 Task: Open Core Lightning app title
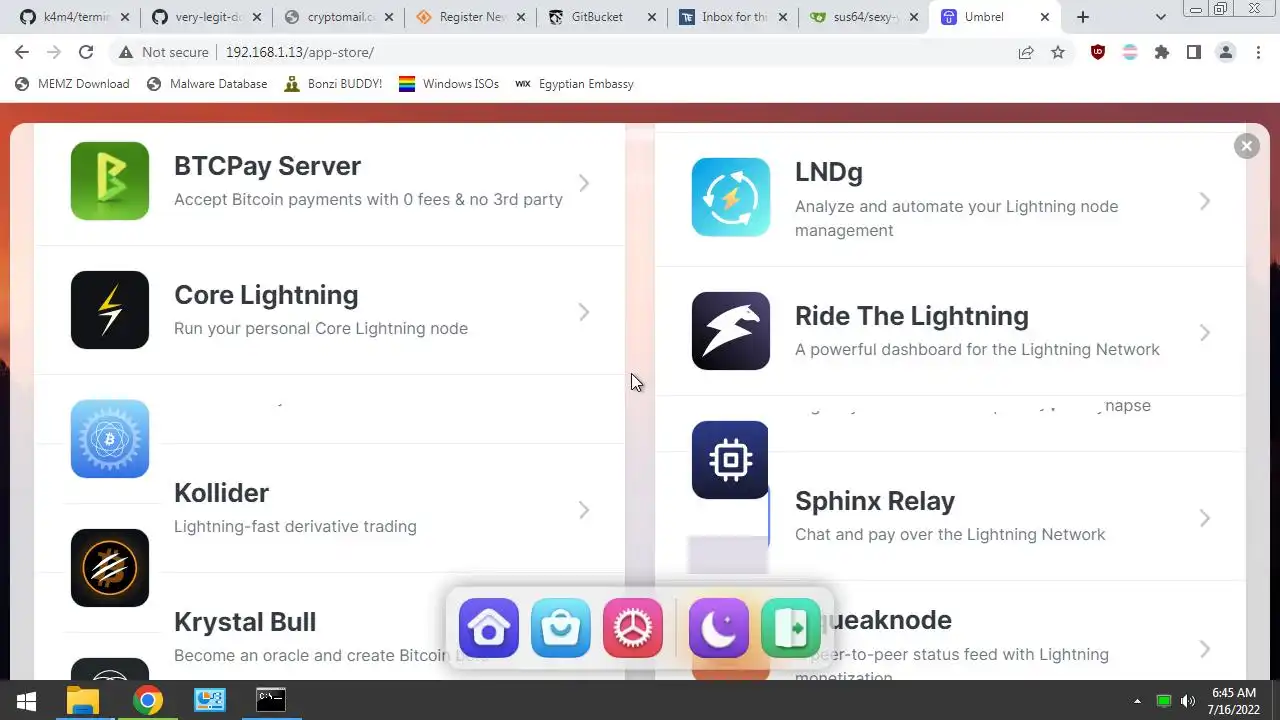tap(266, 295)
